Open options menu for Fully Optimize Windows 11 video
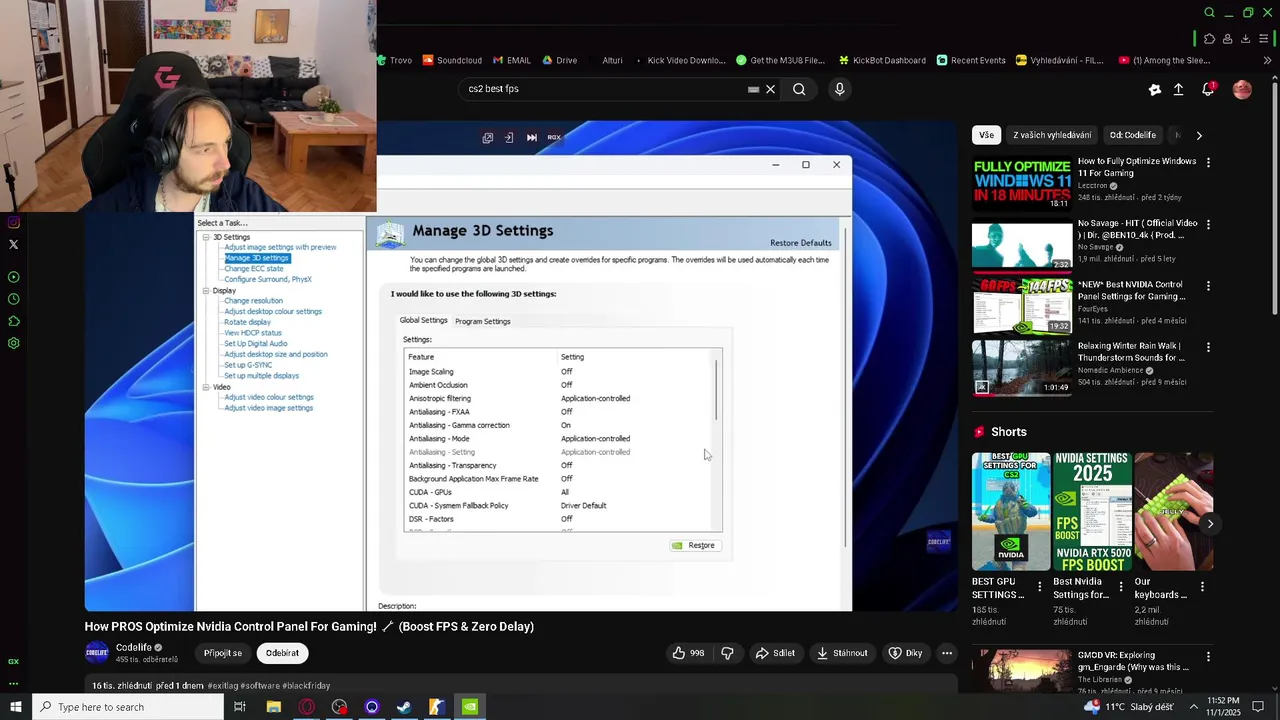Screen dimensions: 1280x720 pyautogui.click(x=1208, y=162)
